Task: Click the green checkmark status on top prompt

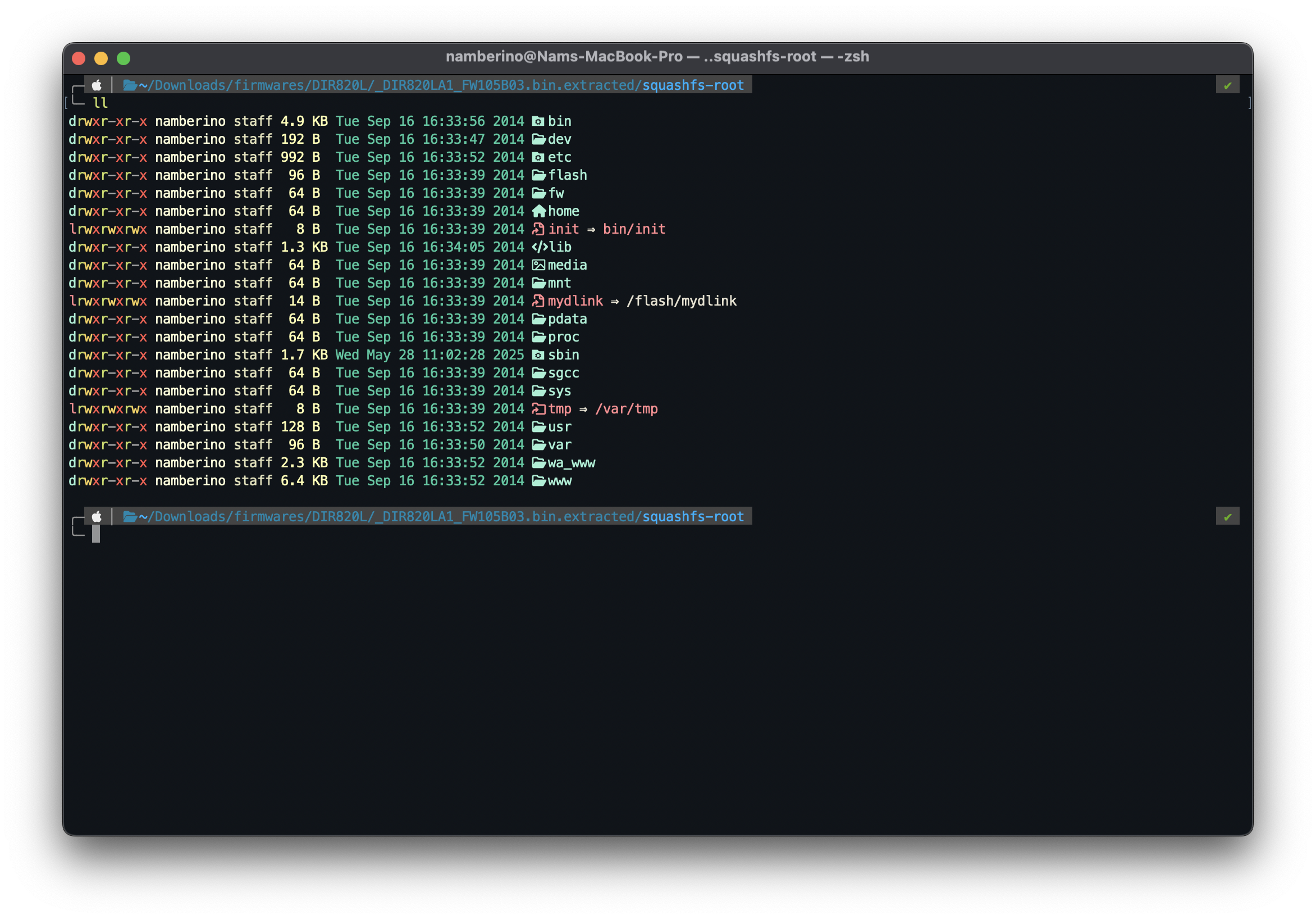Action: [1227, 85]
